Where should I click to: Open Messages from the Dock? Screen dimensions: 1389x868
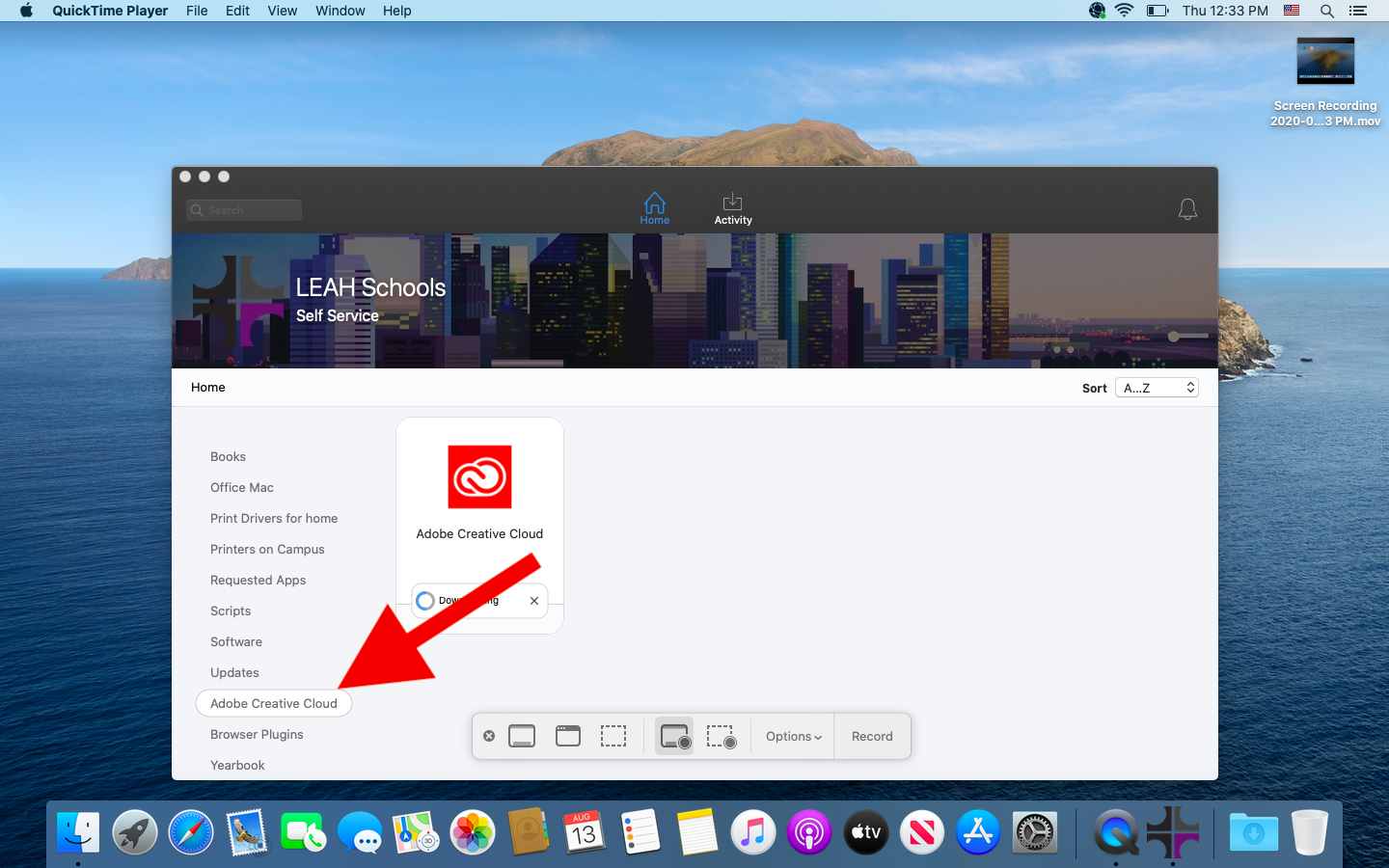coord(360,832)
